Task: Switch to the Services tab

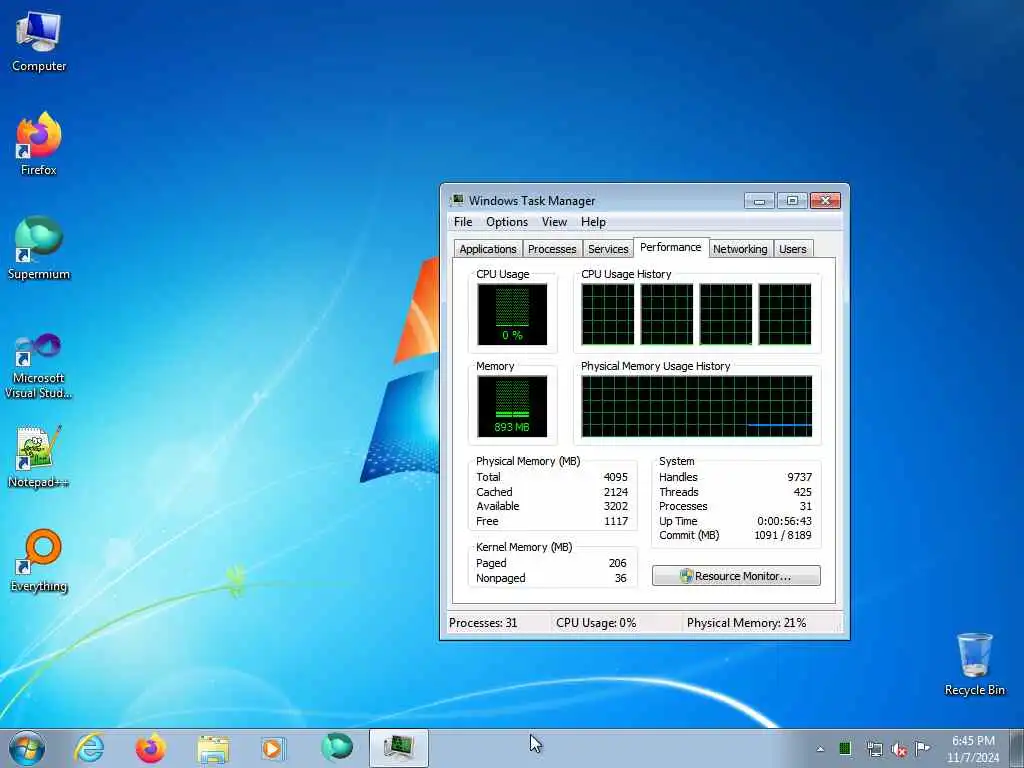Action: [x=608, y=249]
